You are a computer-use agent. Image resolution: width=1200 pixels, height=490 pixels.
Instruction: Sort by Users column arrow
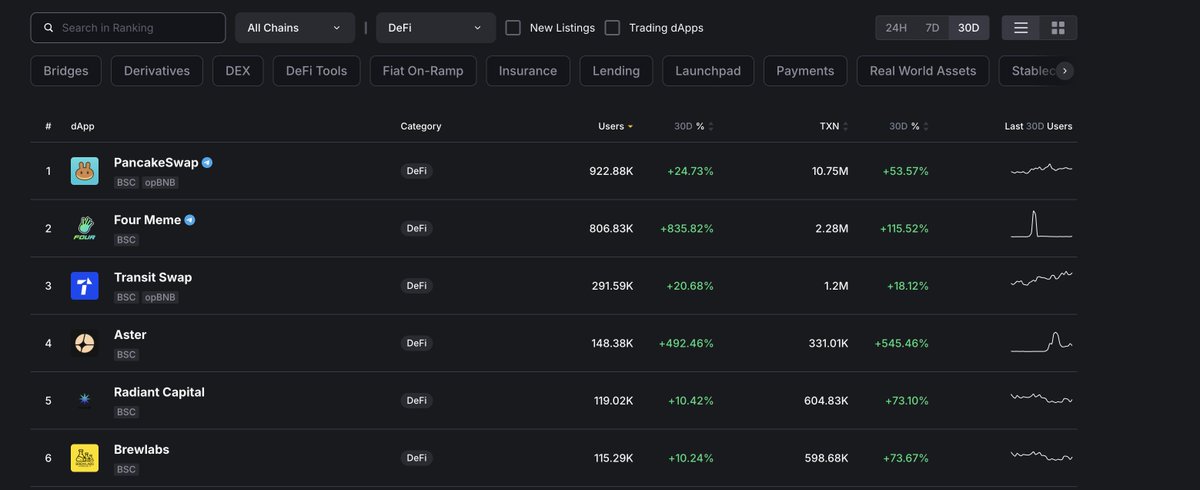pyautogui.click(x=630, y=127)
